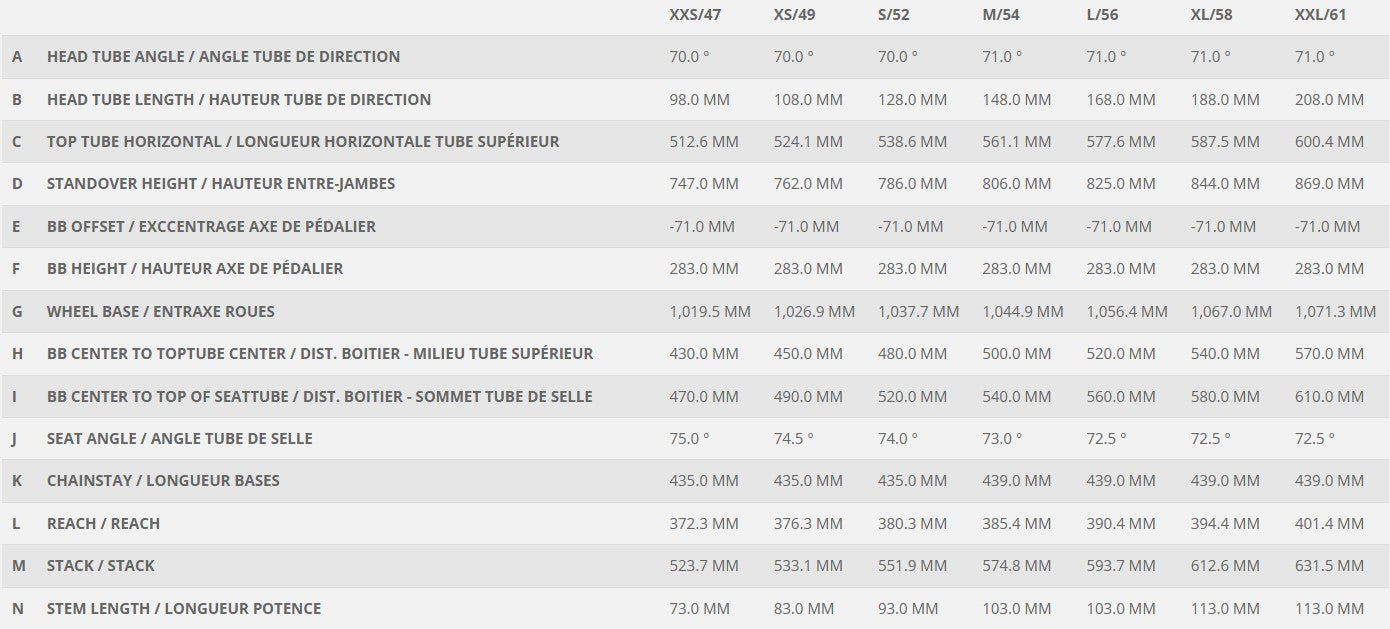
Task: Select the 83.0 MM stem length cell
Action: point(804,608)
